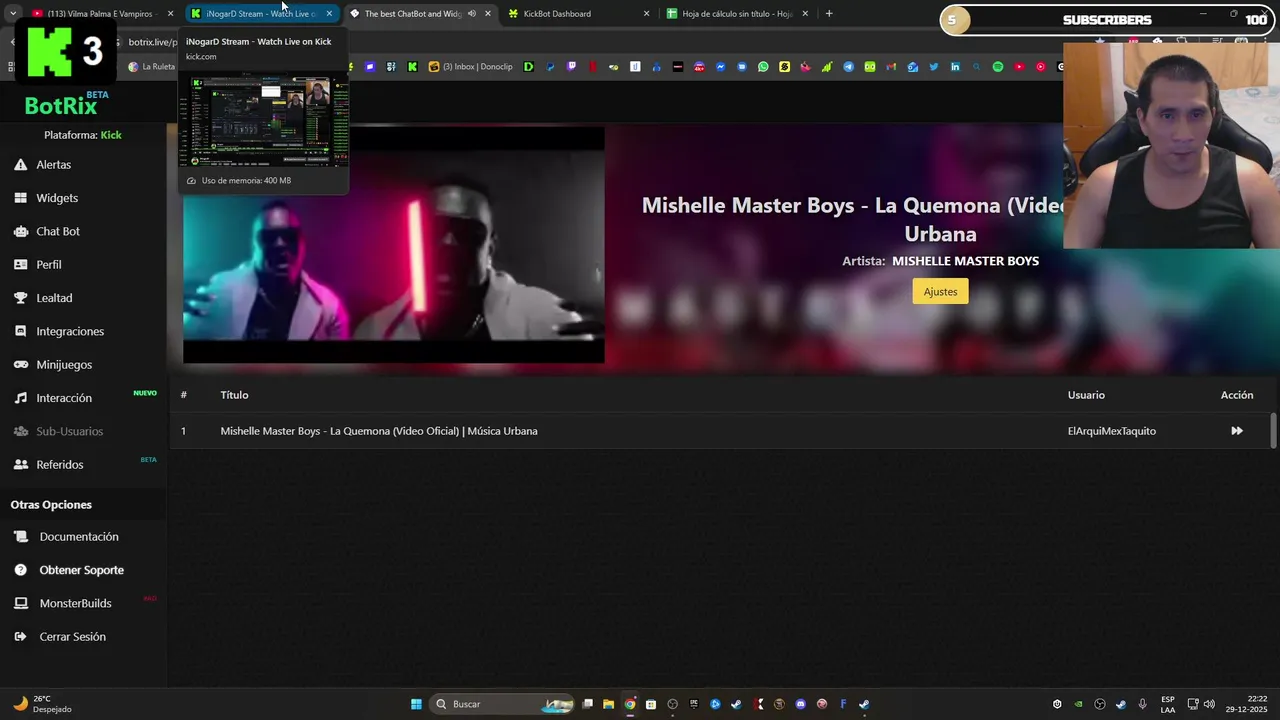This screenshot has height=720, width=1280.
Task: Go to Chat Bot section
Action: [57, 231]
